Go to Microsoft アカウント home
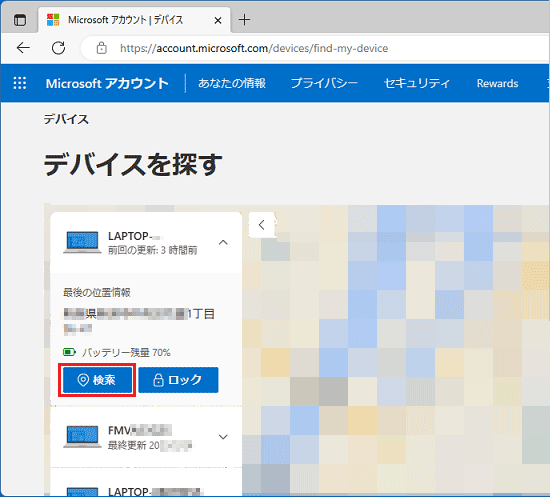 107,83
